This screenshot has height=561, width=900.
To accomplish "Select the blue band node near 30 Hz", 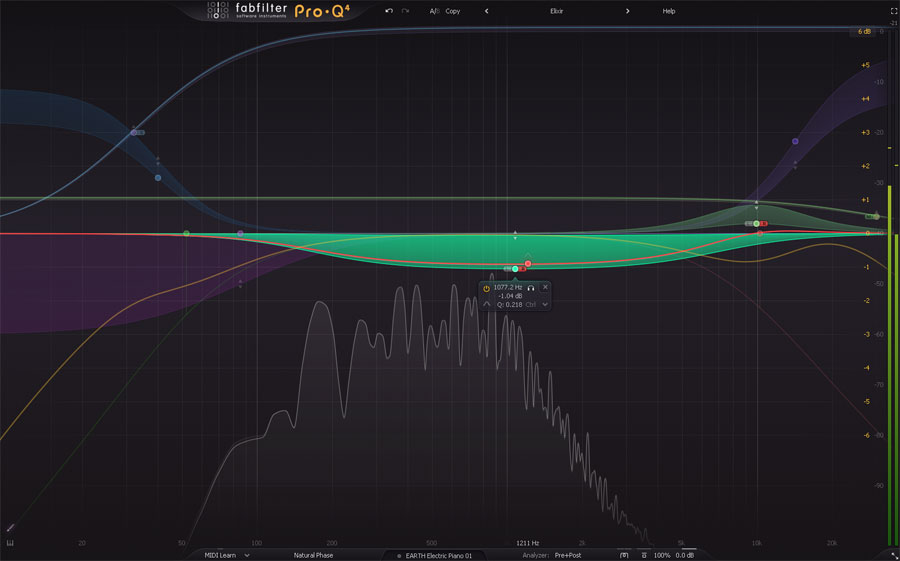I will click(x=134, y=133).
